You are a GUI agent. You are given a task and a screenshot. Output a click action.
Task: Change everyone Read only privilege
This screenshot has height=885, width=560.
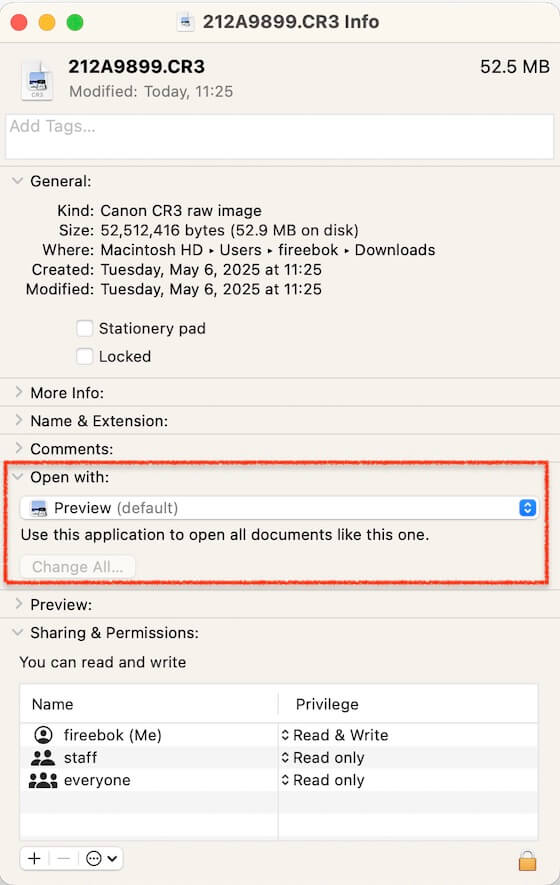[x=323, y=780]
